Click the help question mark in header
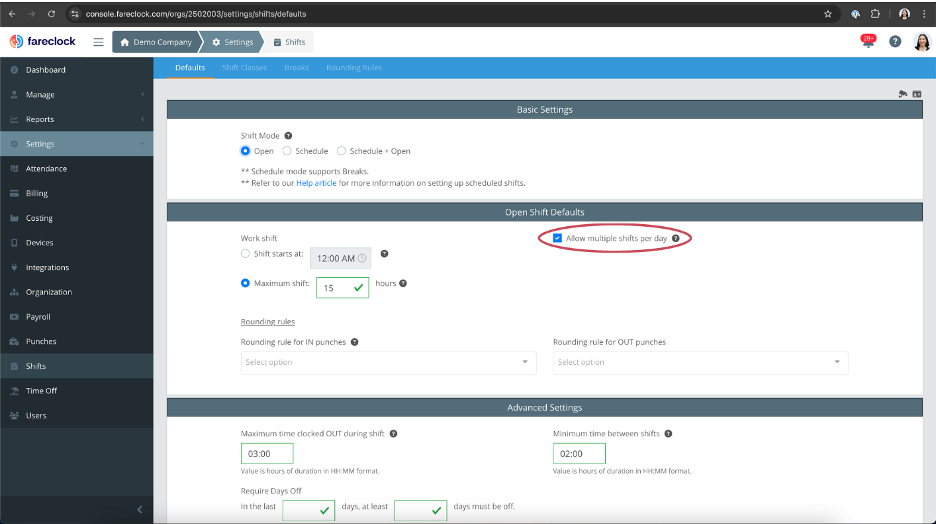 (895, 41)
